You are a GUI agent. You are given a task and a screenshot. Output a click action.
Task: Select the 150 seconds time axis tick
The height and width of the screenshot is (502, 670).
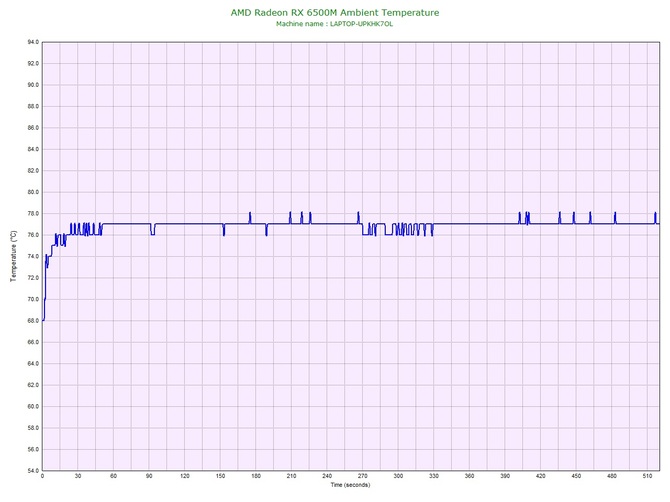(220, 476)
